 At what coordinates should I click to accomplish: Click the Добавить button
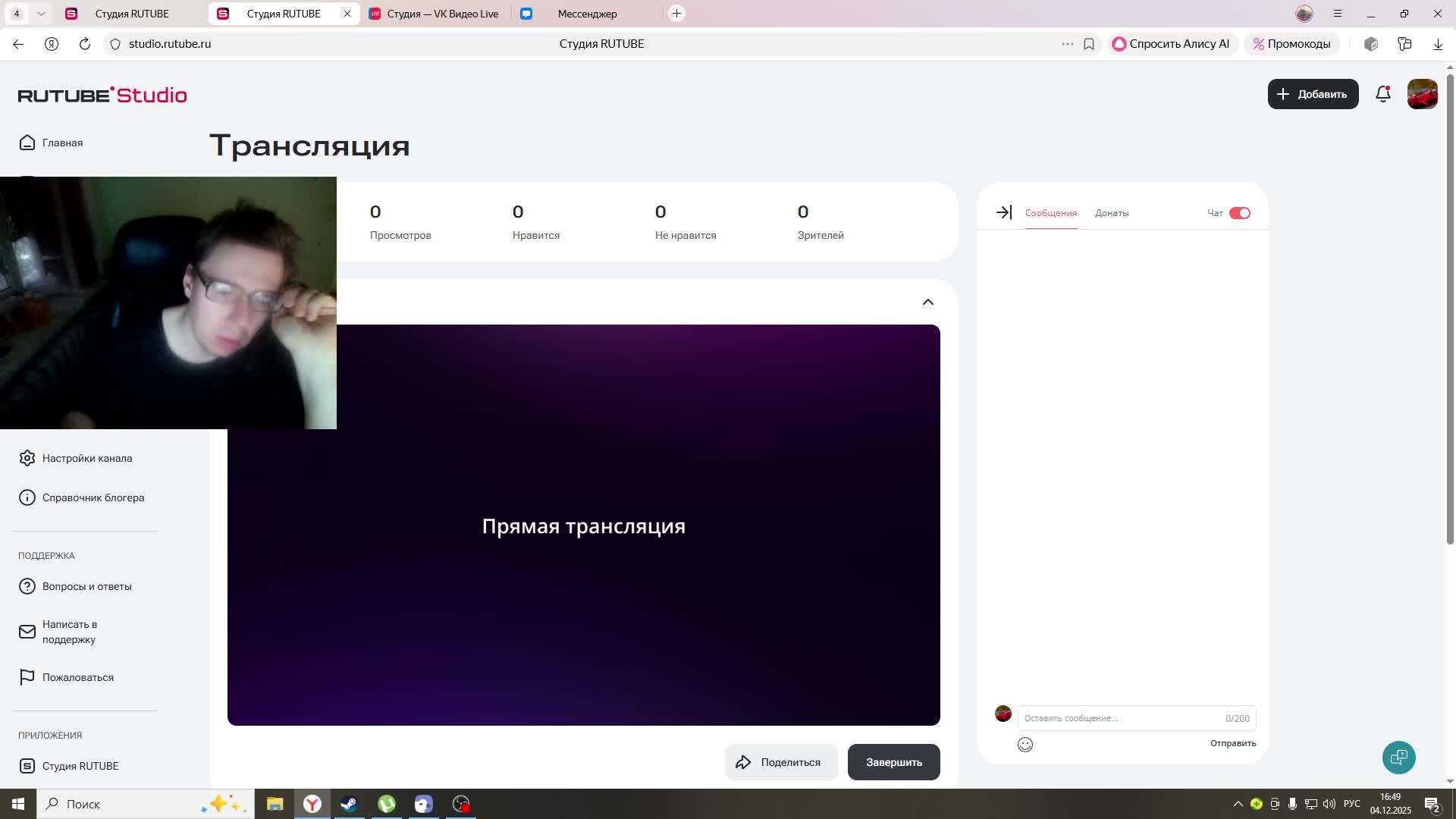[1313, 94]
